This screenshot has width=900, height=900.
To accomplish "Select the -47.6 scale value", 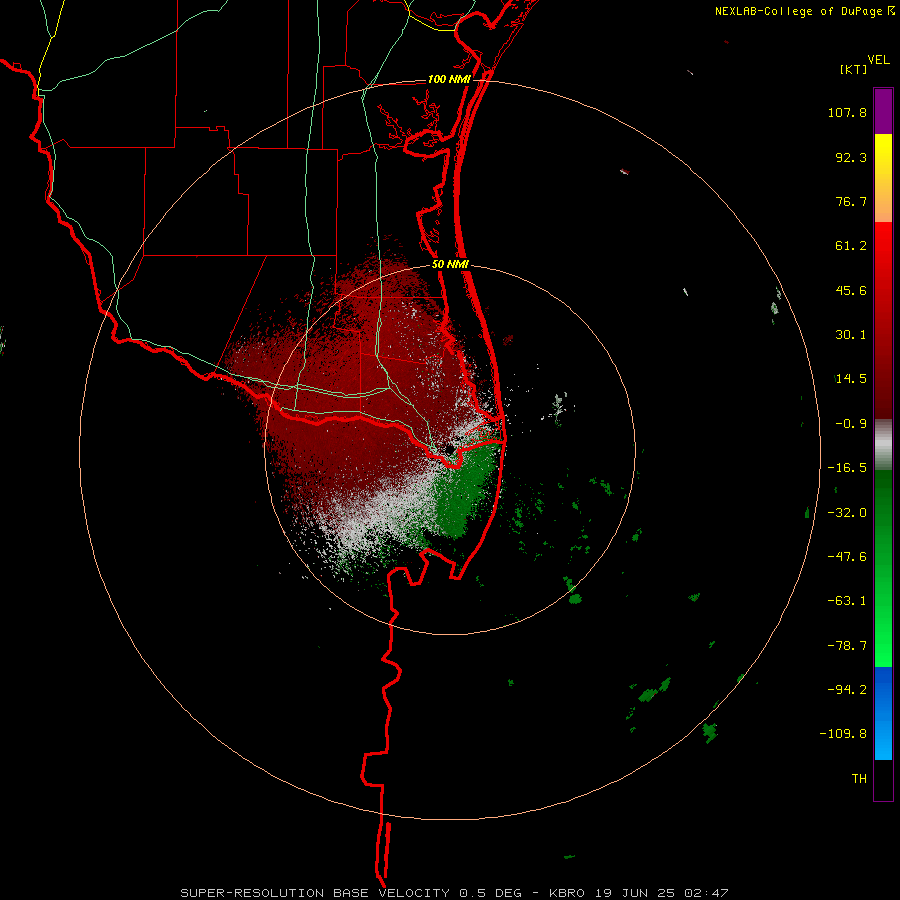I will pos(847,557).
